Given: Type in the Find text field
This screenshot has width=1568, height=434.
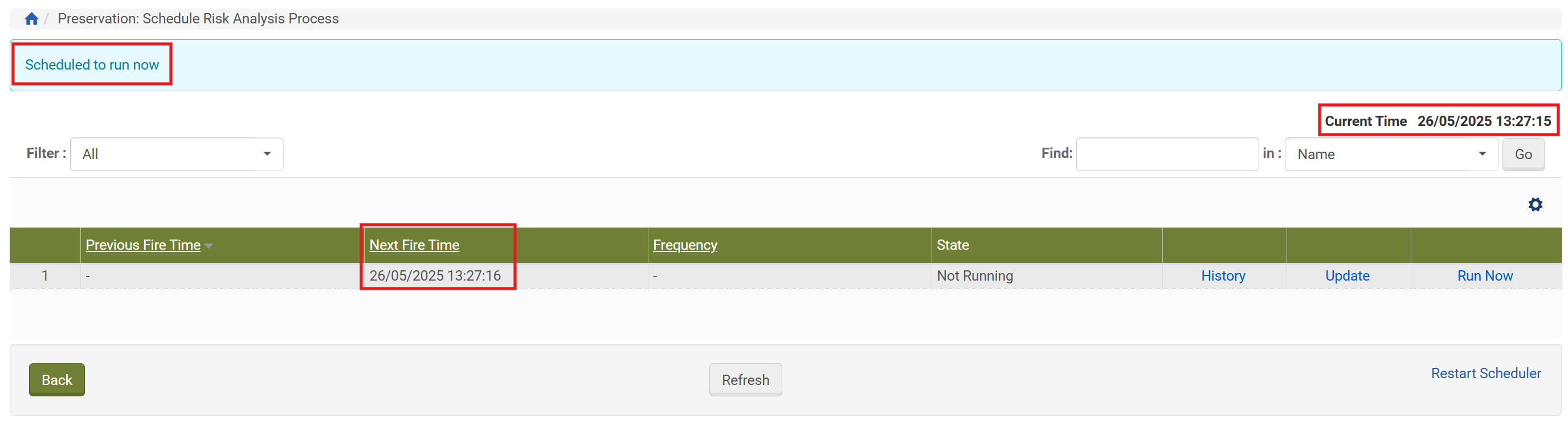Looking at the screenshot, I should coord(1166,153).
